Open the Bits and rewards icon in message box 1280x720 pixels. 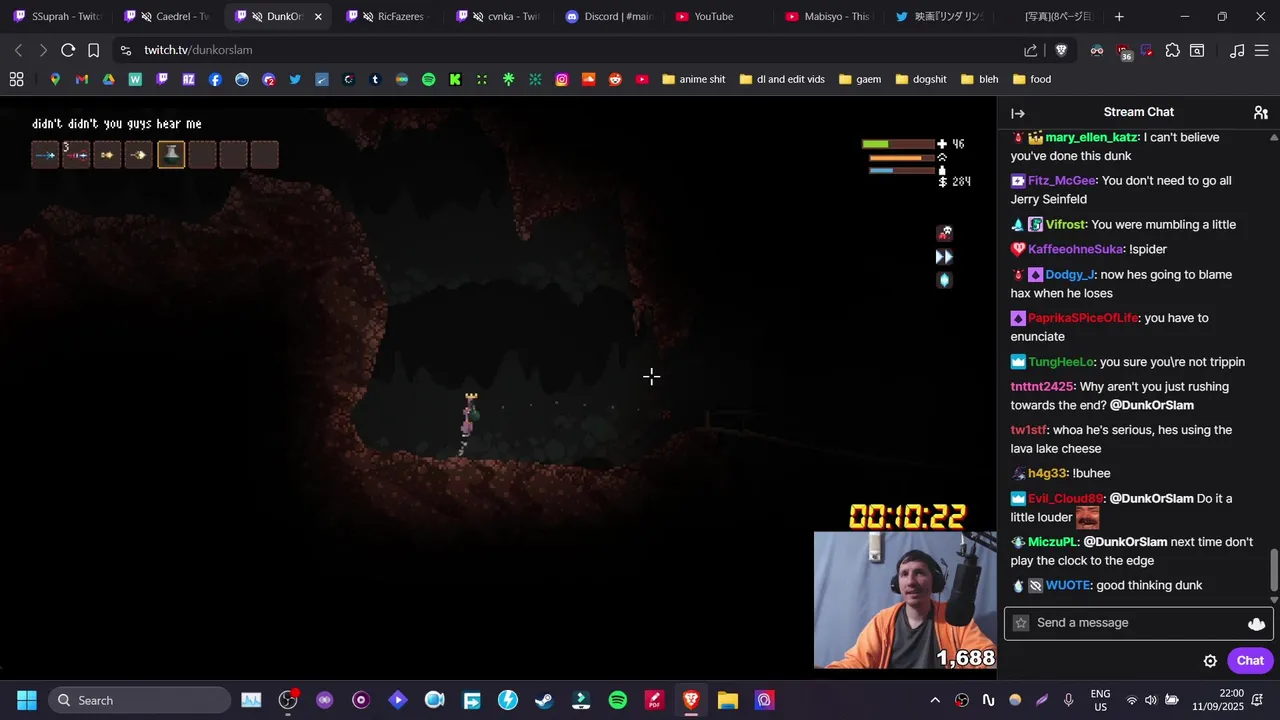1257,623
